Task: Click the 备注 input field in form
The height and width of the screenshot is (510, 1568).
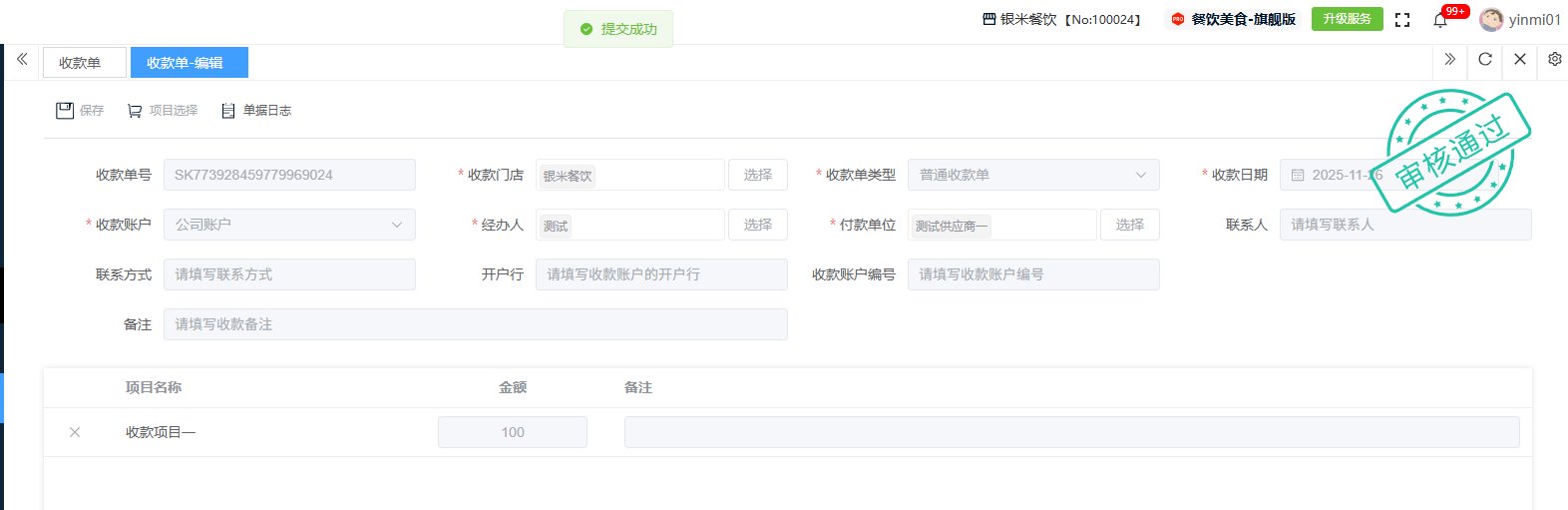Action: 475,324
